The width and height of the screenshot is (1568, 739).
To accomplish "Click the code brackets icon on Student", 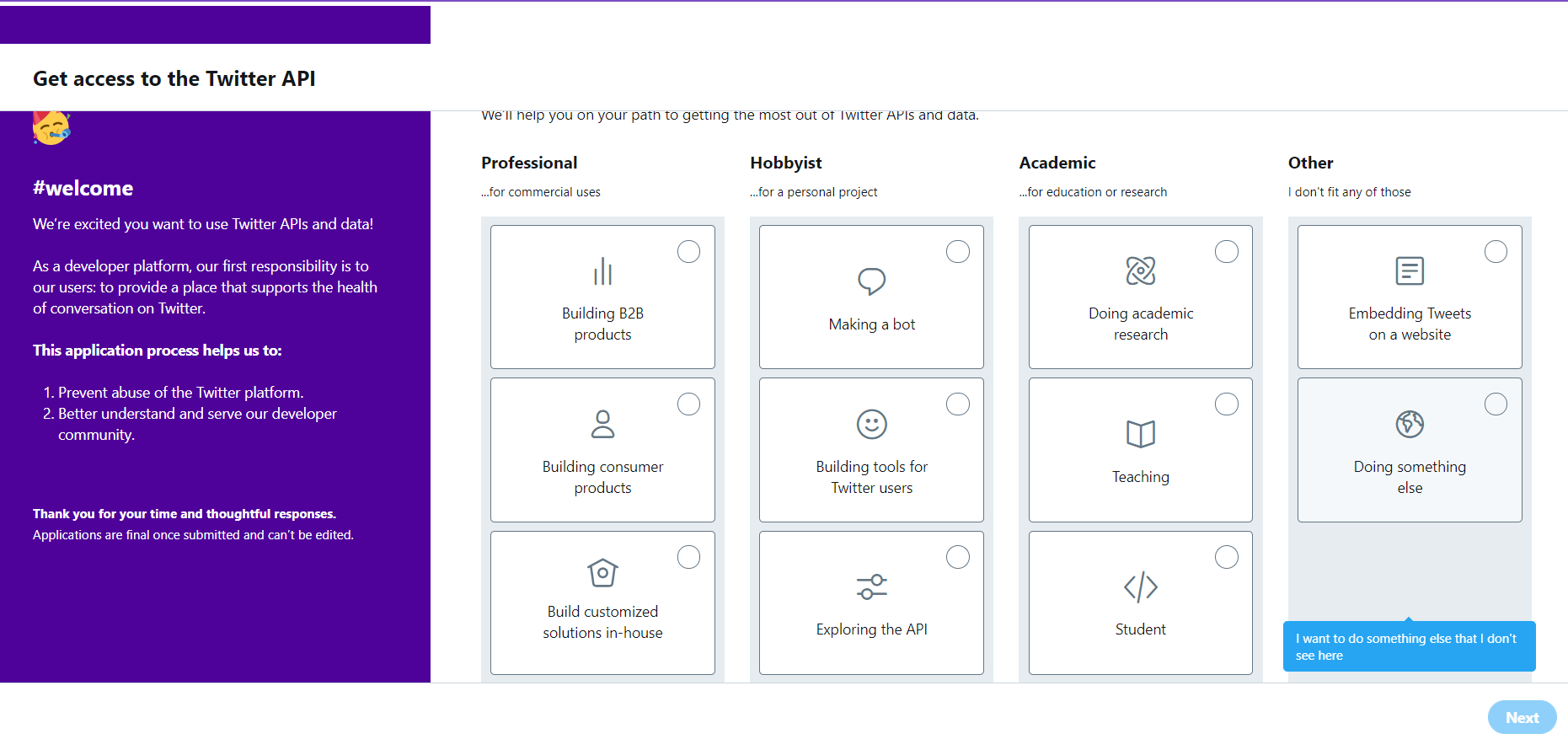I will click(1141, 586).
